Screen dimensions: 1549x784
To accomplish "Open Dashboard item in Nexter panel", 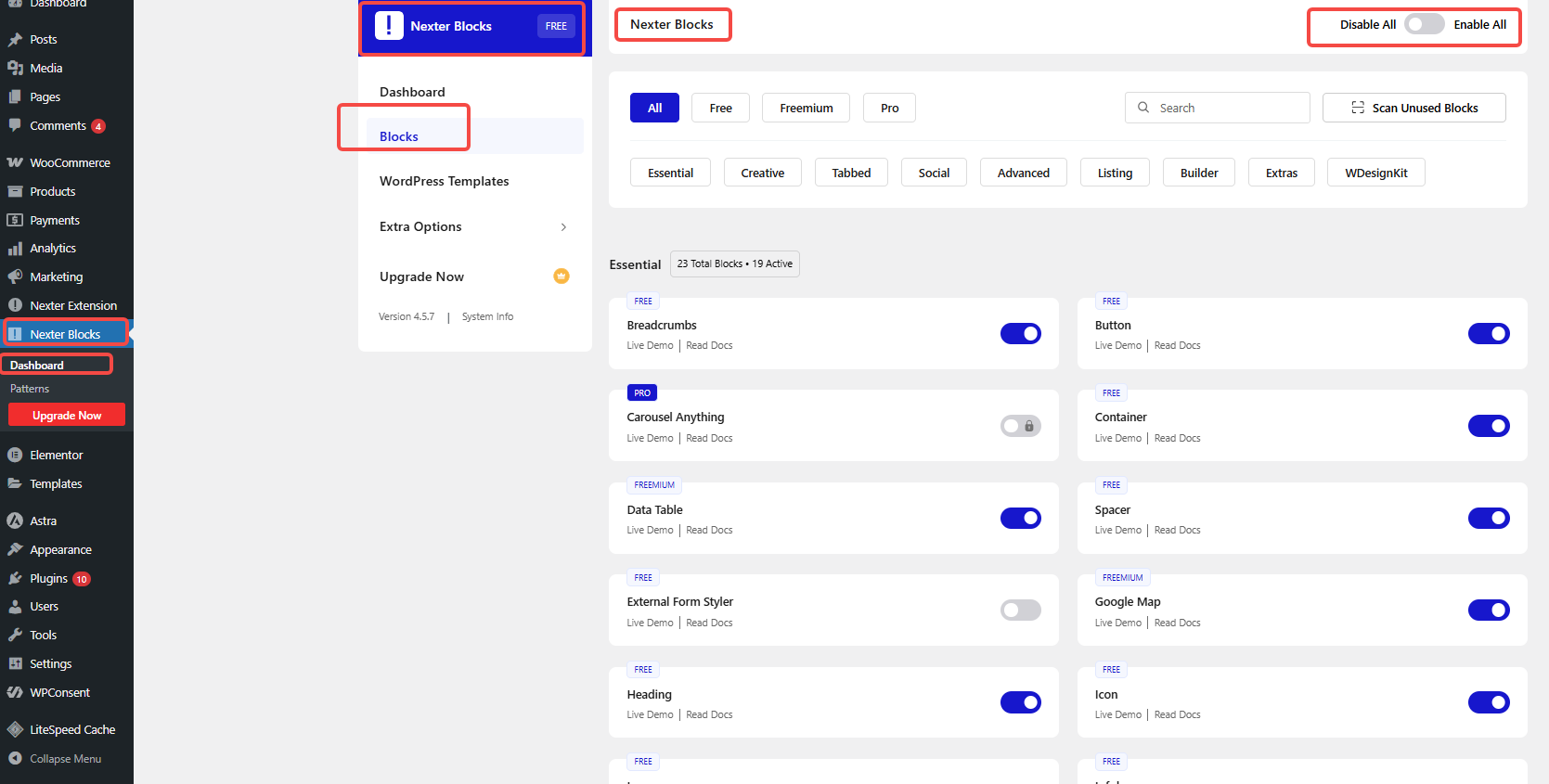I will click(412, 92).
